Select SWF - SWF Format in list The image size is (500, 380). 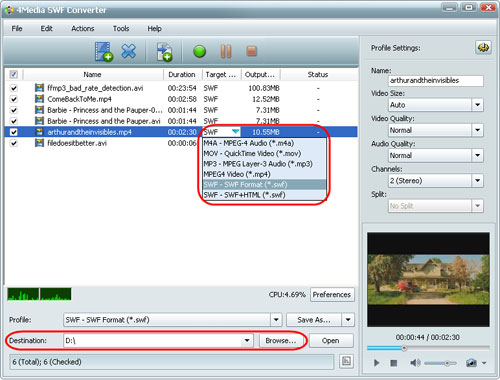(264, 185)
